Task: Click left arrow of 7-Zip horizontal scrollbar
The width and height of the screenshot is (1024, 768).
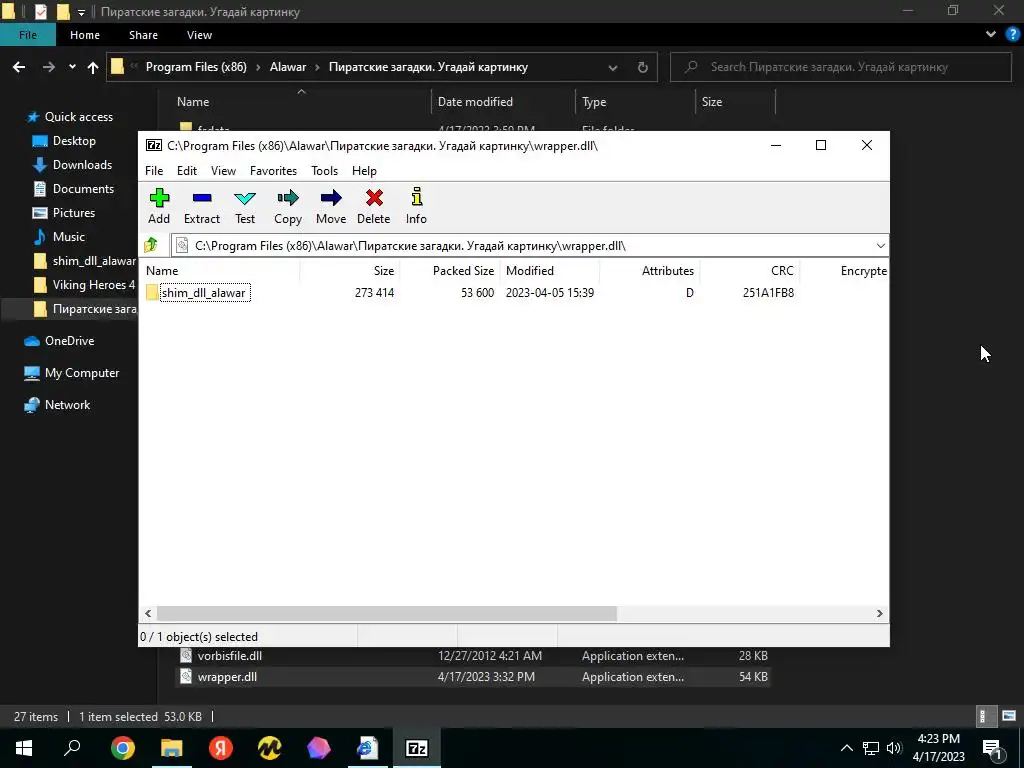Action: click(148, 613)
